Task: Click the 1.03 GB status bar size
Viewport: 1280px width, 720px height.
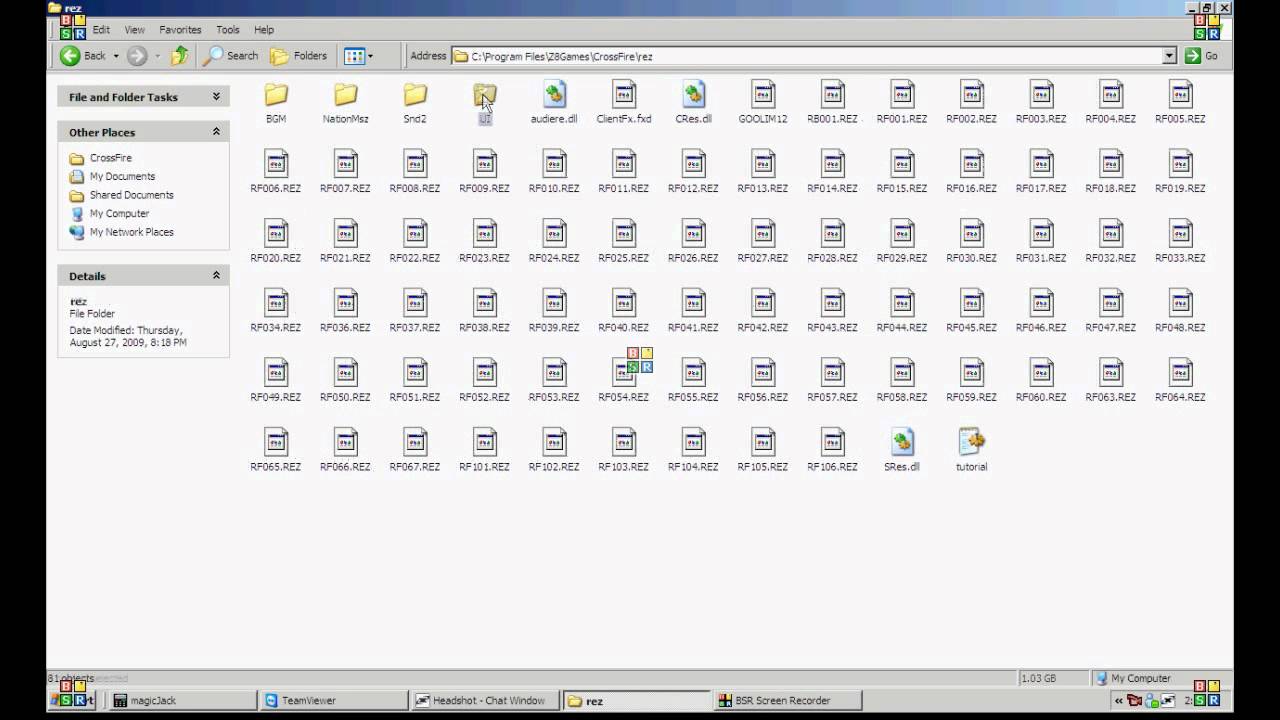Action: (1039, 678)
